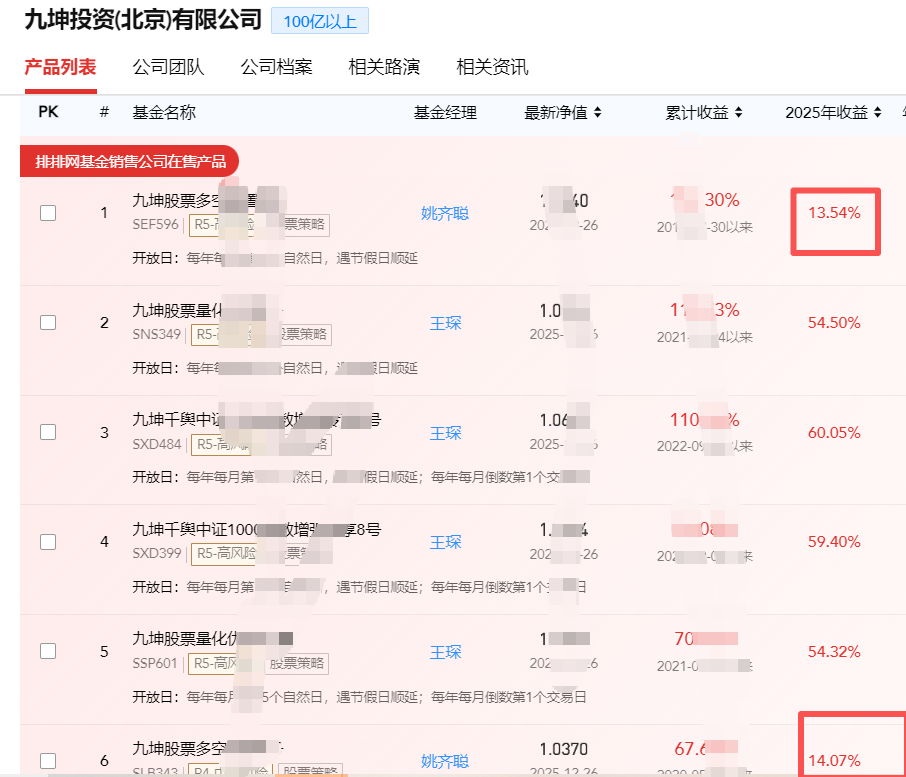The height and width of the screenshot is (777, 906).
Task: Click the R5 risk tag beside SNS349
Action: (210, 334)
